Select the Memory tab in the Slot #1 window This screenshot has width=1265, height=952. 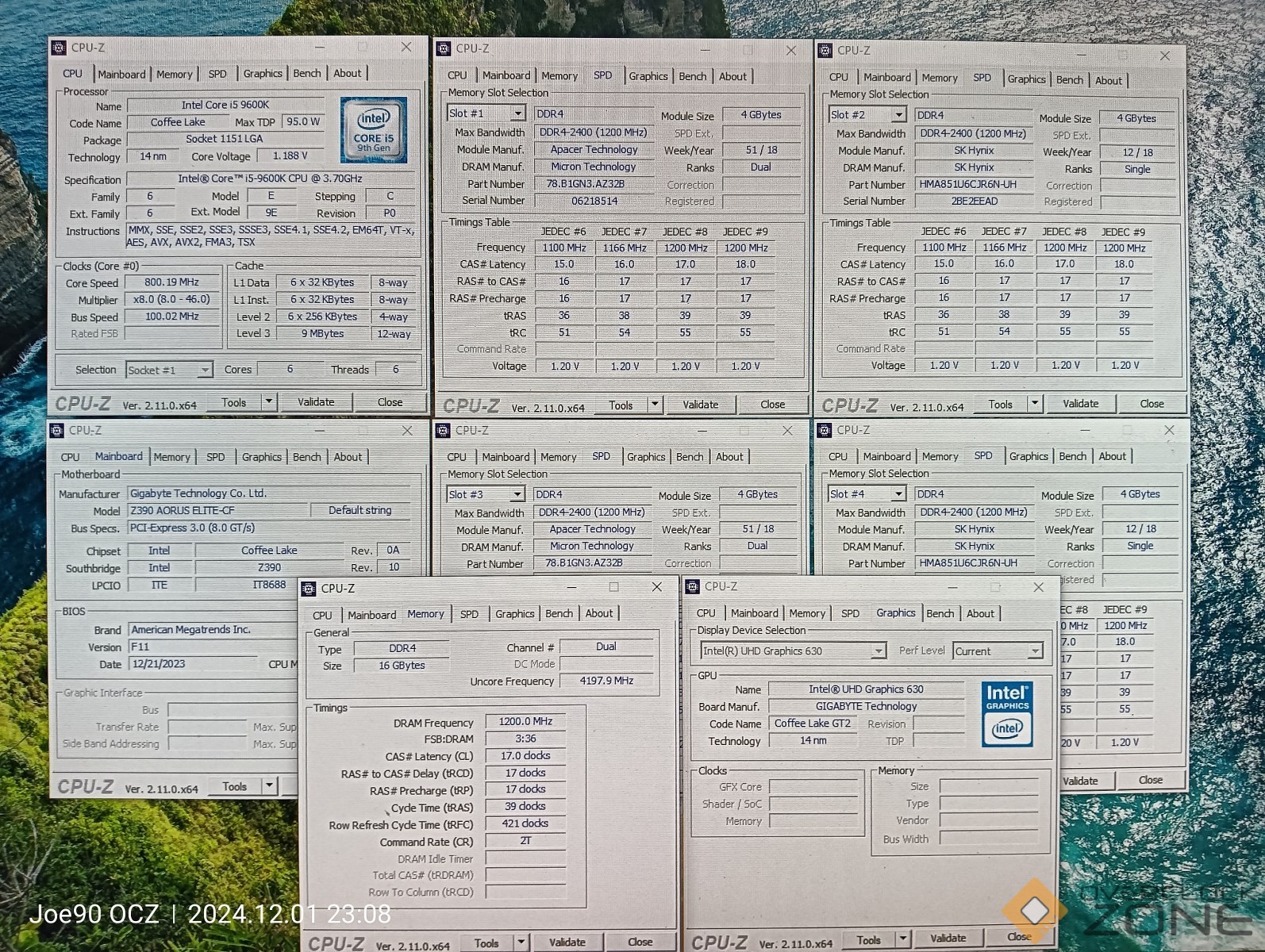pos(559,76)
